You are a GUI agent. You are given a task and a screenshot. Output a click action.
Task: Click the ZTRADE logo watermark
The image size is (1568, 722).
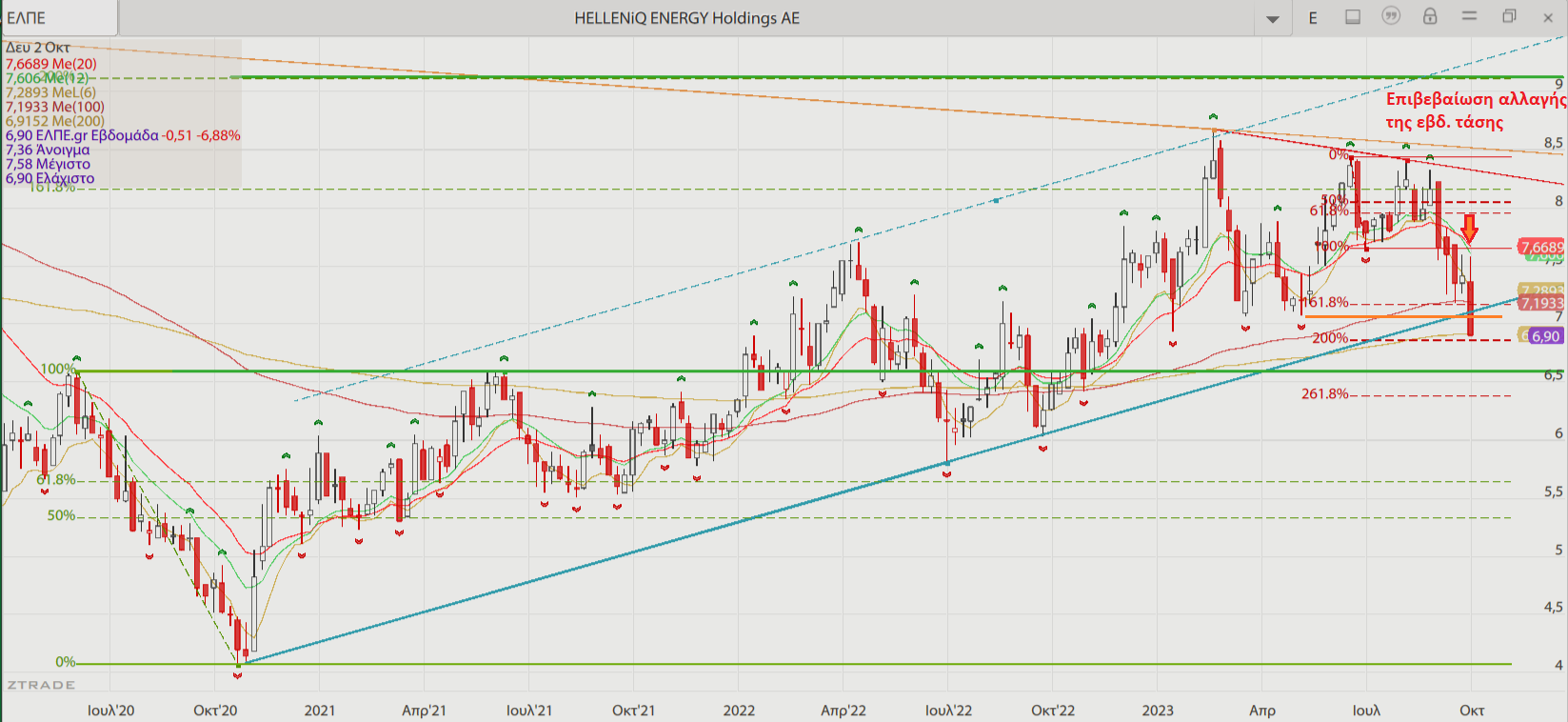tap(41, 685)
